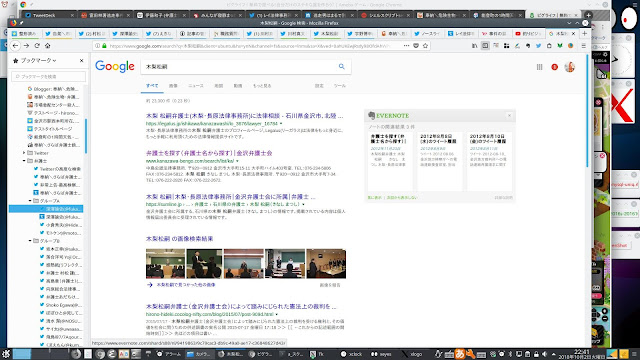Screen dimensions: 640x360
Task: Open the 設定 search settings menu
Action: [319, 86]
